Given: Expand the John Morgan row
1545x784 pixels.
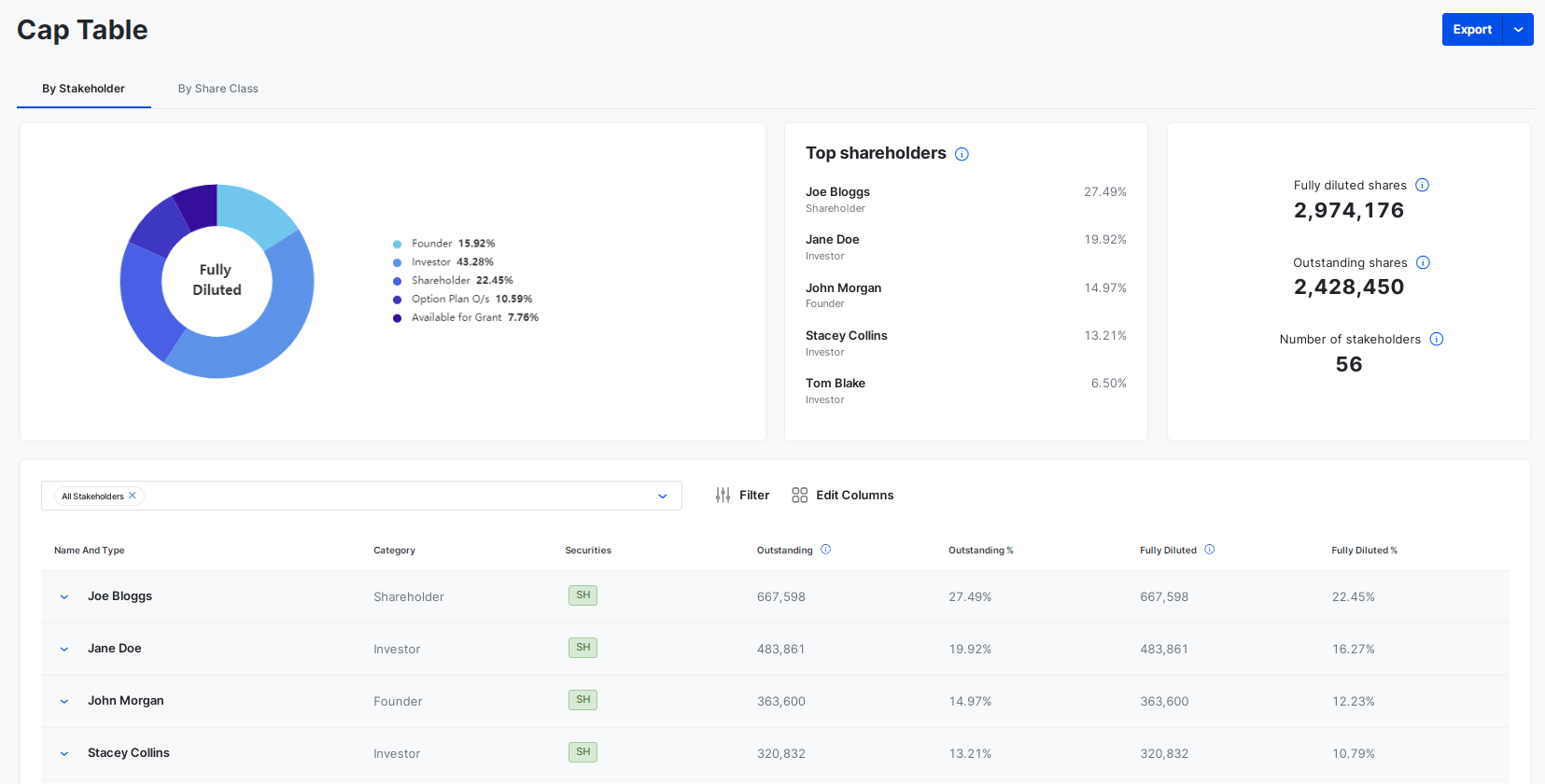Looking at the screenshot, I should [64, 702].
